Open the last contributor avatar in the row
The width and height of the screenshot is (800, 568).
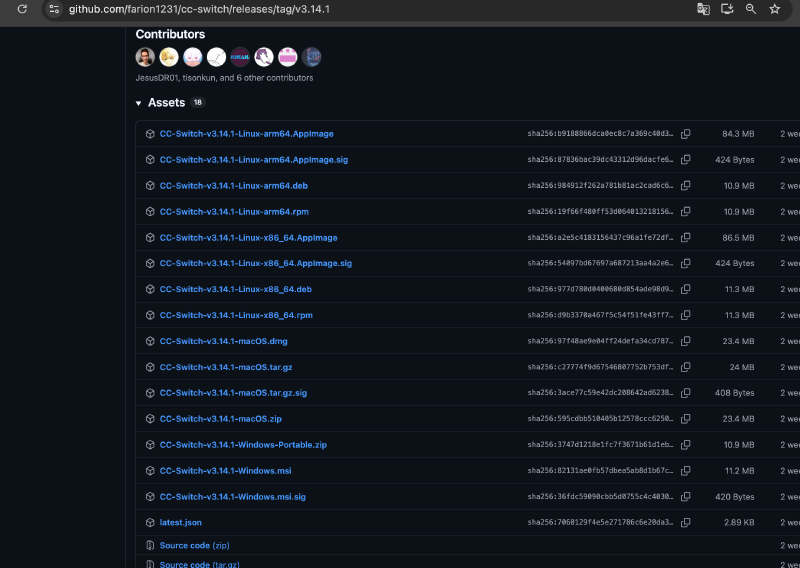311,57
